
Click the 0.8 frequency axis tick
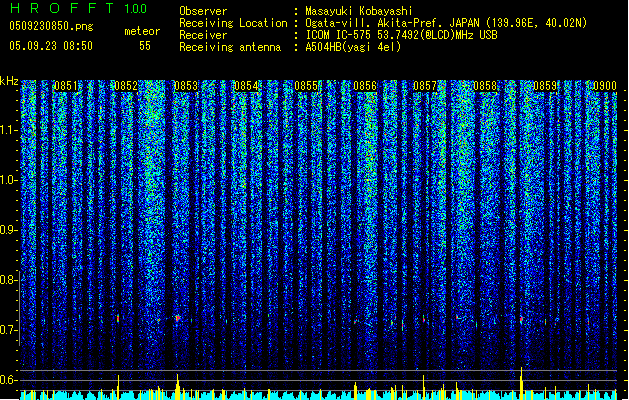(9, 280)
